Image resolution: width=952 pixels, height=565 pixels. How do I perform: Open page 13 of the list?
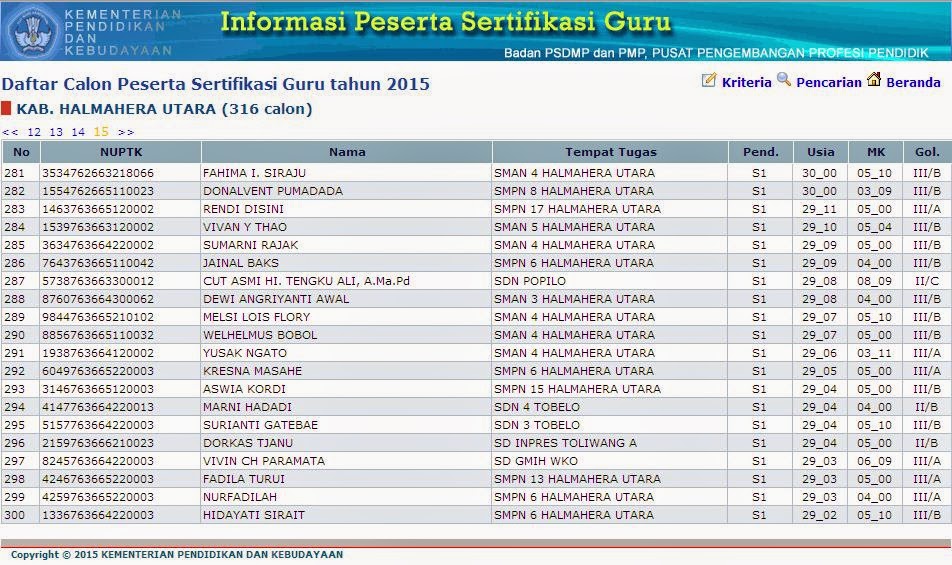tap(56, 132)
